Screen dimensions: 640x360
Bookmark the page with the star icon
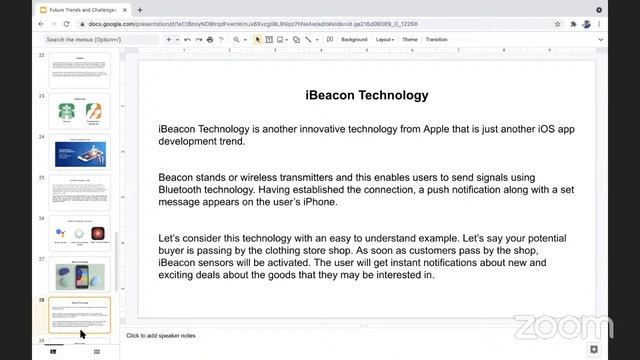[558, 24]
